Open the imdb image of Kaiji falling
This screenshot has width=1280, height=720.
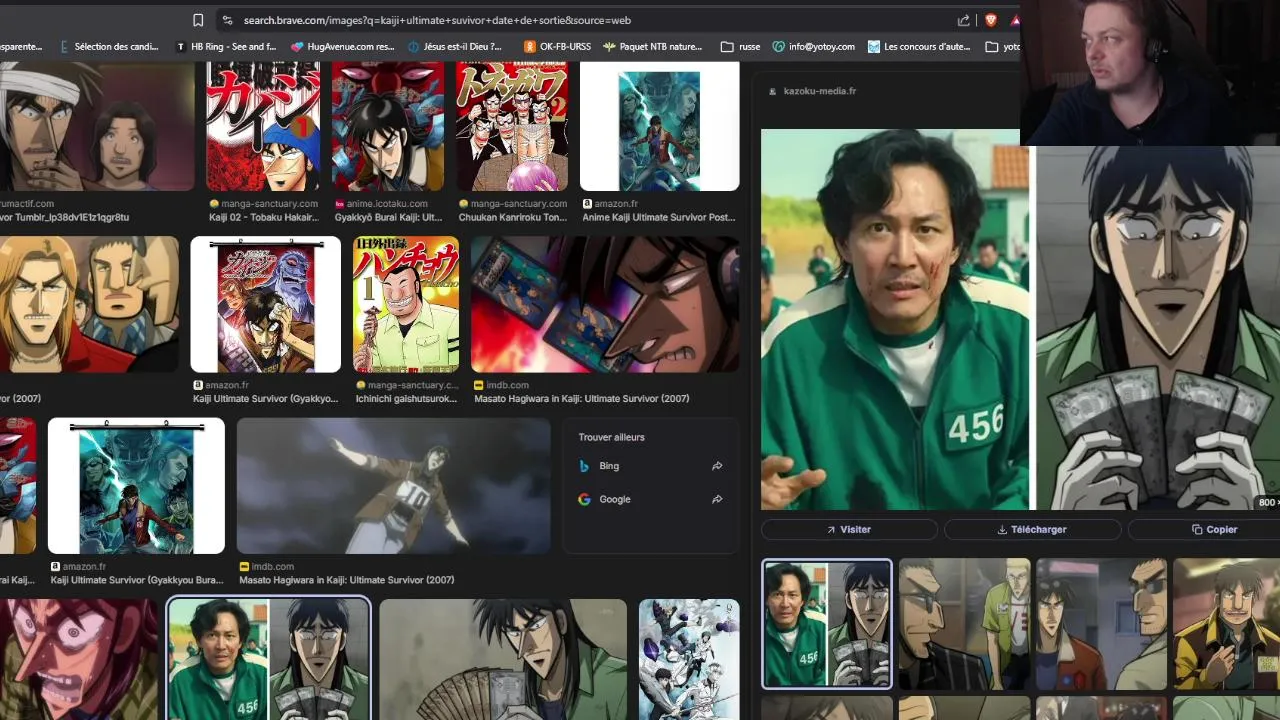pyautogui.click(x=393, y=486)
